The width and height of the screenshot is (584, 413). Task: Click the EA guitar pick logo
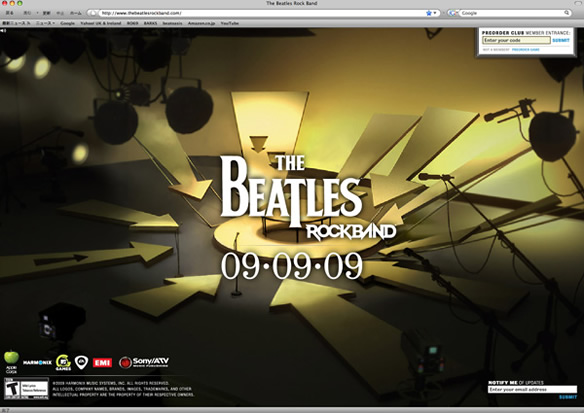click(81, 362)
